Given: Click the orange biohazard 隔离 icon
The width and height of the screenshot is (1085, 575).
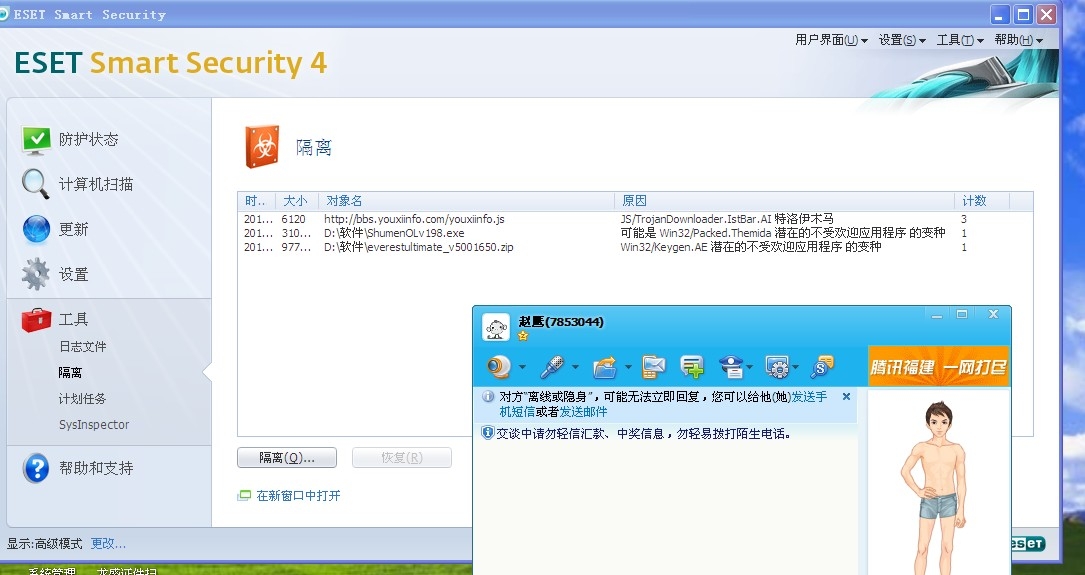Looking at the screenshot, I should [262, 147].
